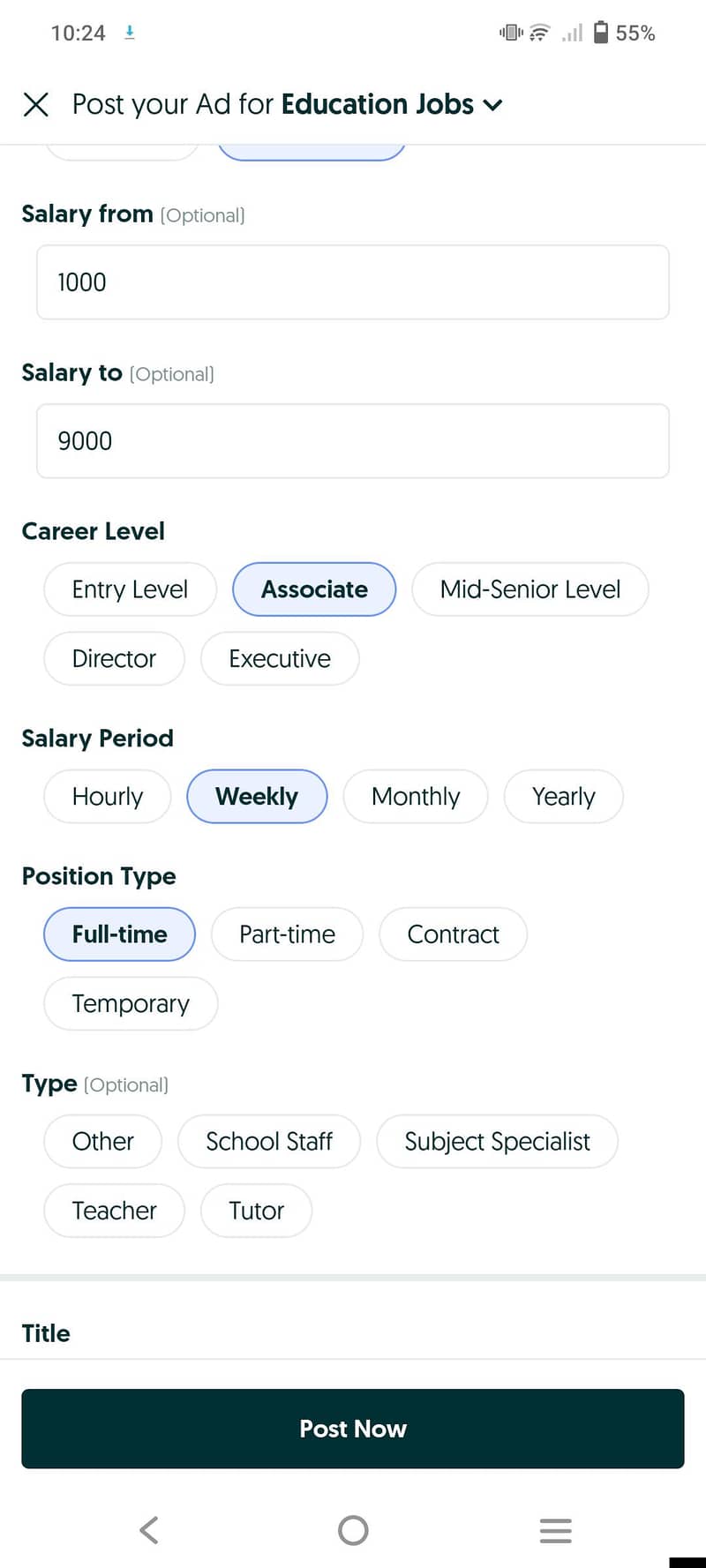Tap the vibrate mode status icon
This screenshot has height=1568, width=706.
coord(511,33)
